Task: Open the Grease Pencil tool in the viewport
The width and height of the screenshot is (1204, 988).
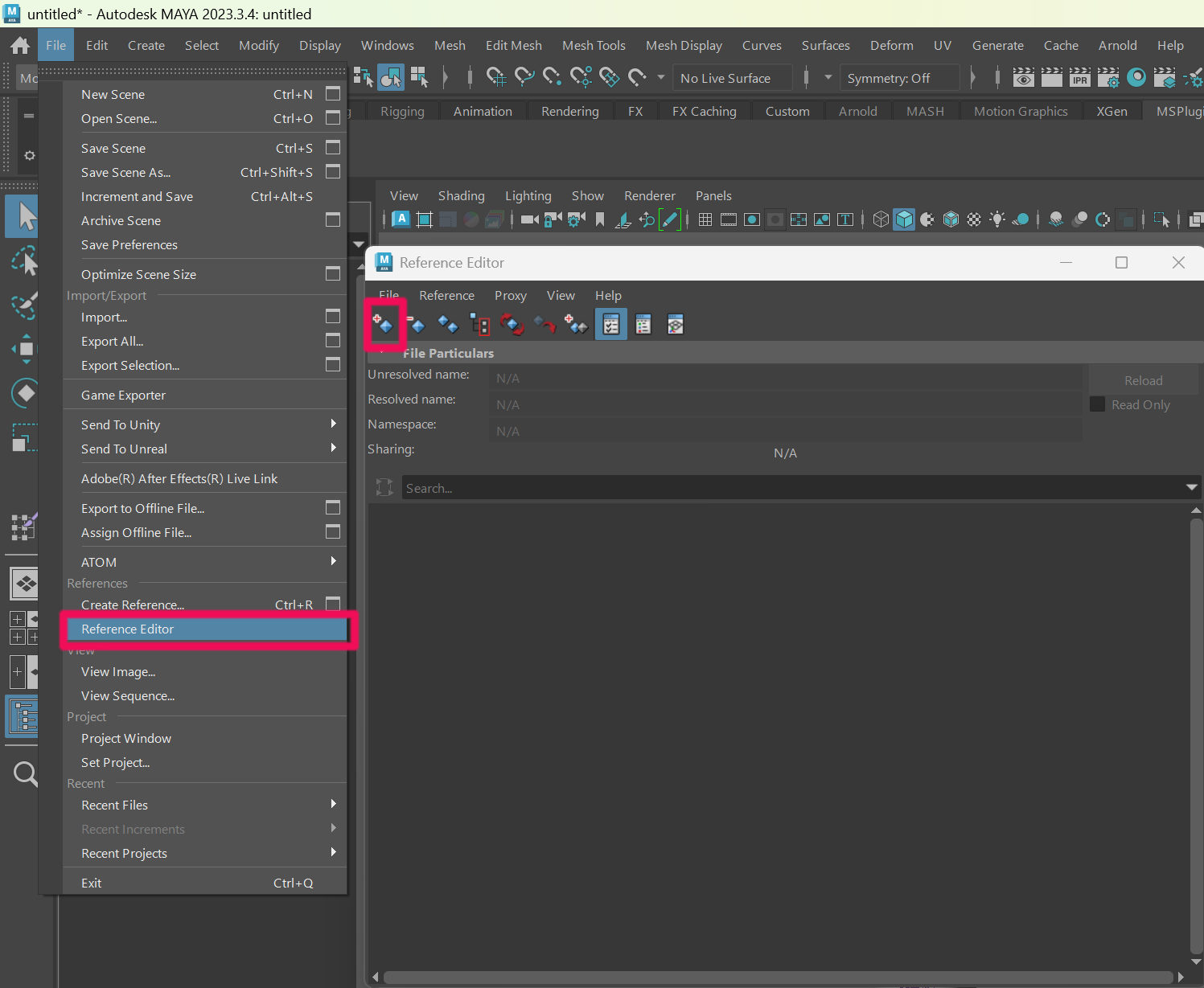Action: (x=671, y=219)
